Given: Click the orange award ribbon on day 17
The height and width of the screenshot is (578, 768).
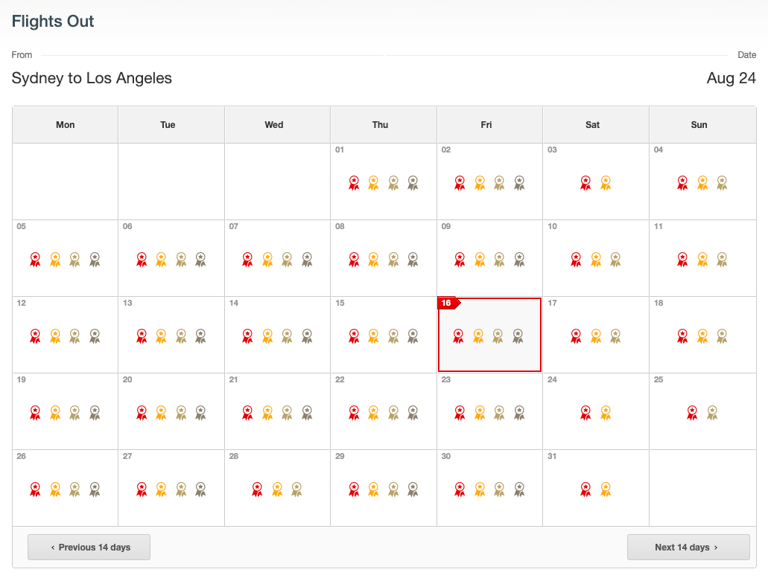Looking at the screenshot, I should click(596, 336).
